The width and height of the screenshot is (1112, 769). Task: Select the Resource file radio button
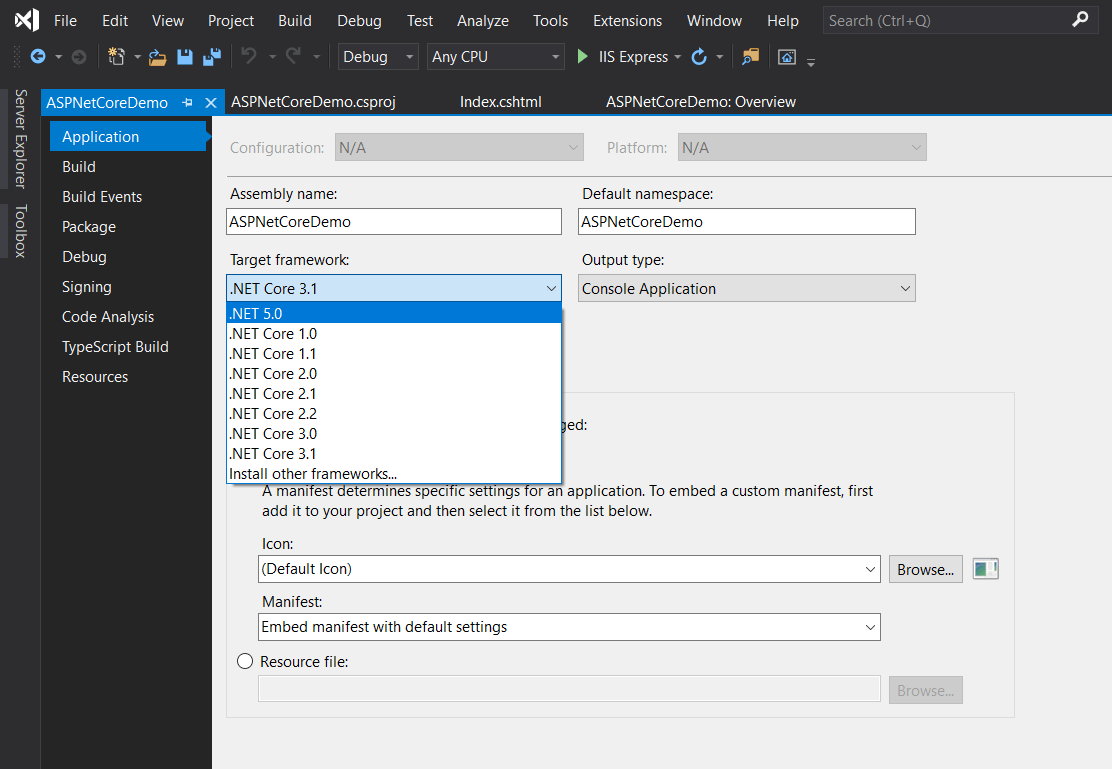coord(245,661)
